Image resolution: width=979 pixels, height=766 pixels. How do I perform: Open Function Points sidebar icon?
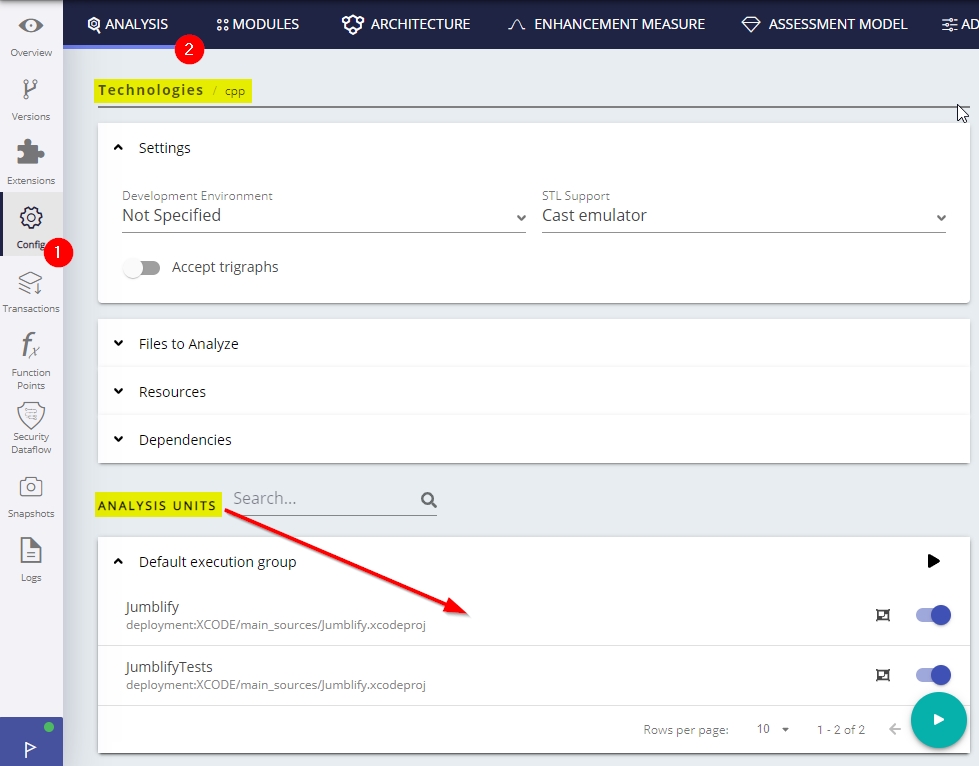click(x=31, y=348)
